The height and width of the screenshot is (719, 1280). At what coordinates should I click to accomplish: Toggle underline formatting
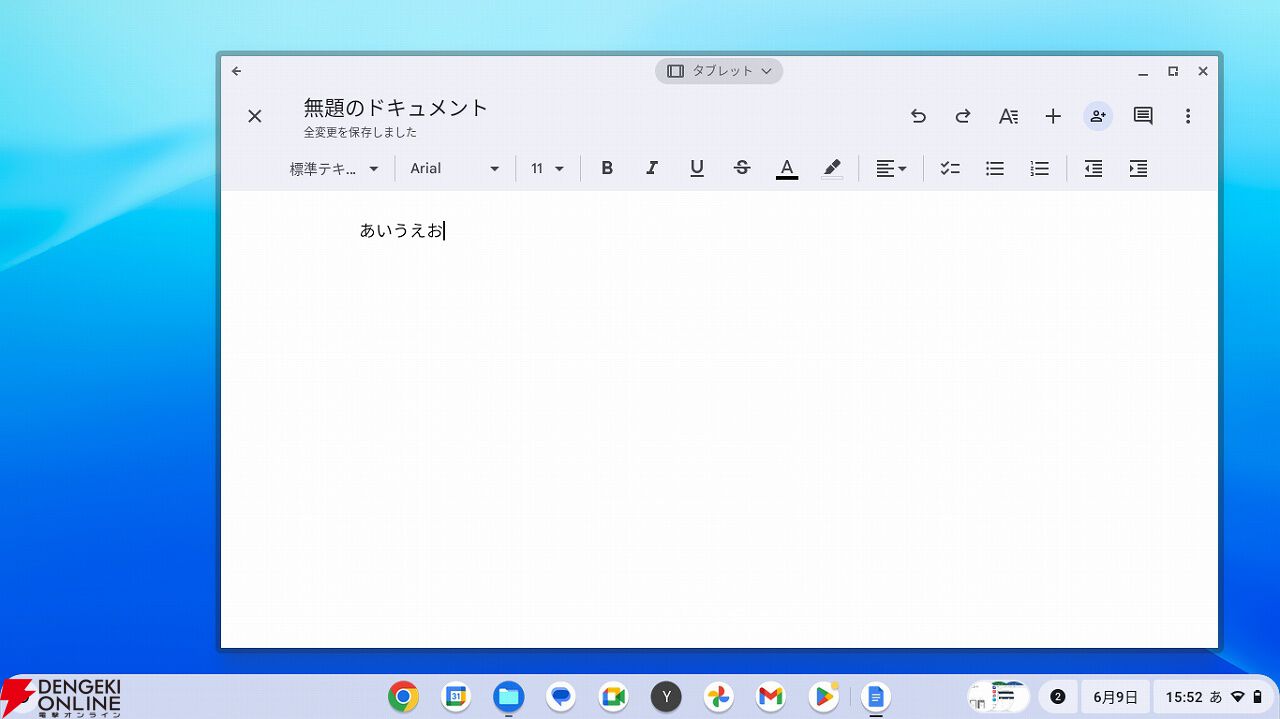pyautogui.click(x=697, y=169)
